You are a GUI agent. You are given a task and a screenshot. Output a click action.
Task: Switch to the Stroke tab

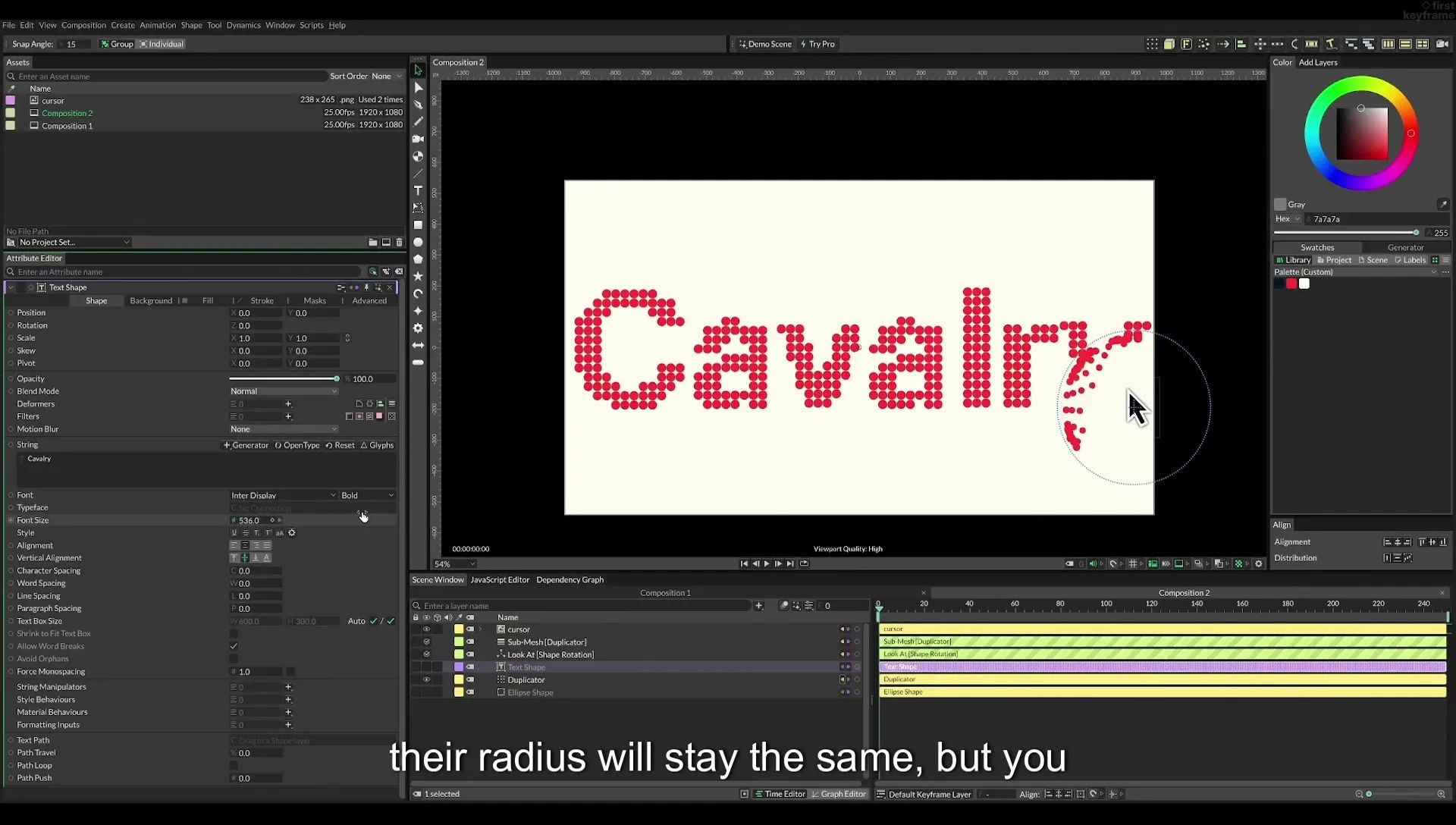262,301
